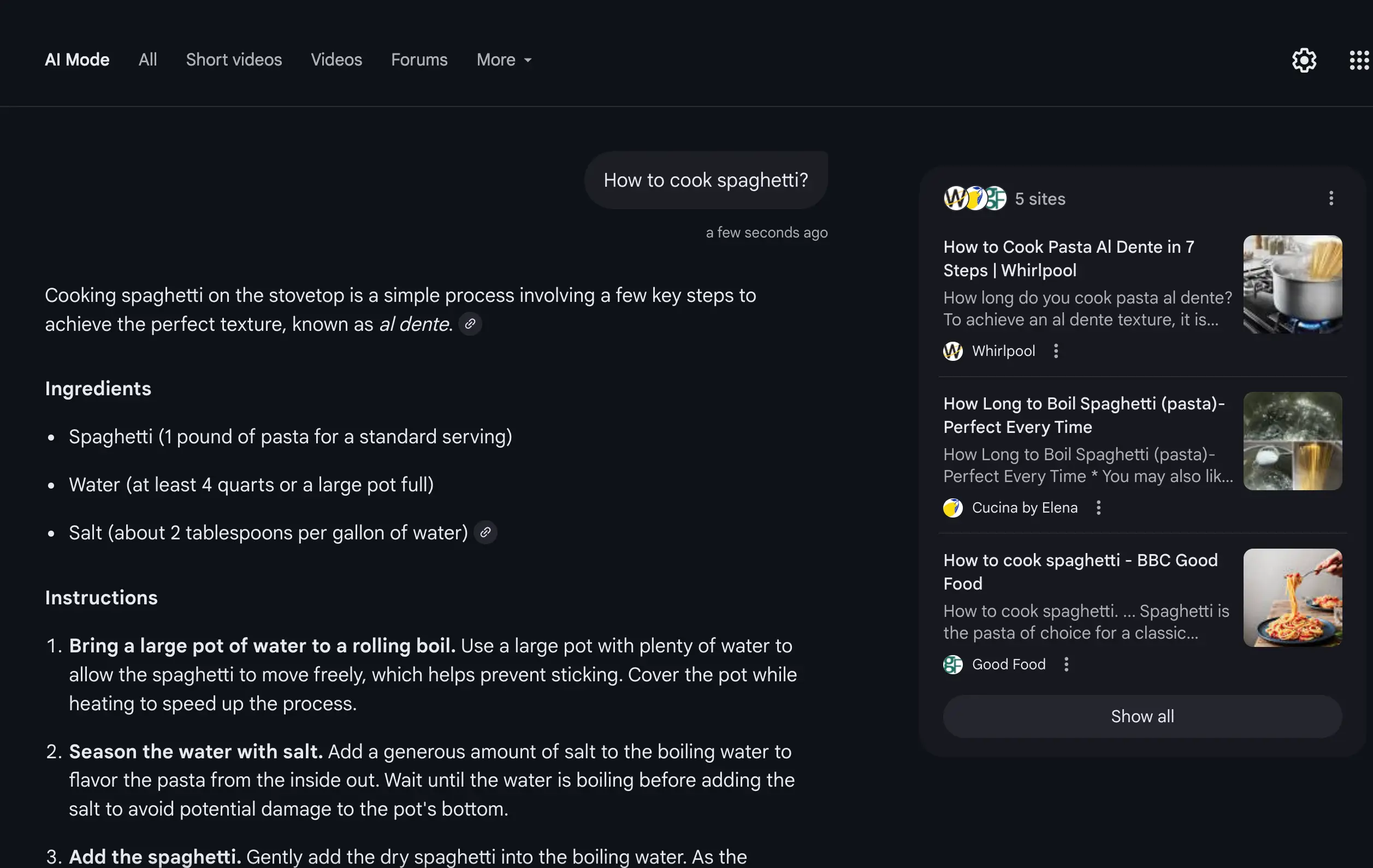The image size is (1373, 868).
Task: Click citation link icon after salt ingredient
Action: [x=485, y=532]
